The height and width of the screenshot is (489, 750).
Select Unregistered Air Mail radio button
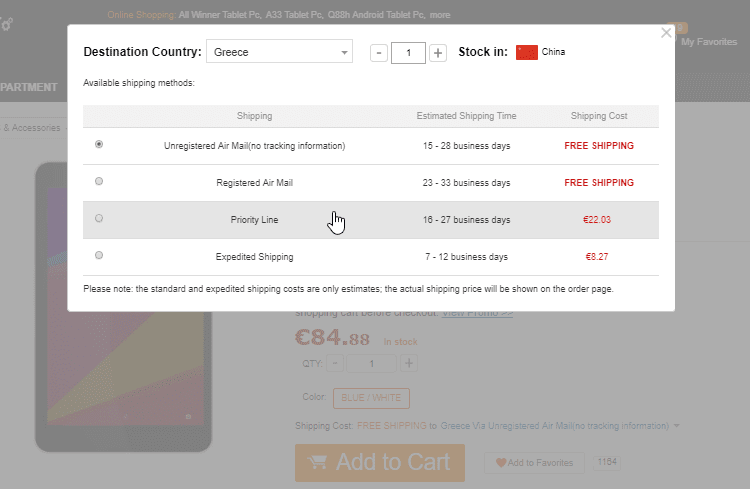point(99,144)
